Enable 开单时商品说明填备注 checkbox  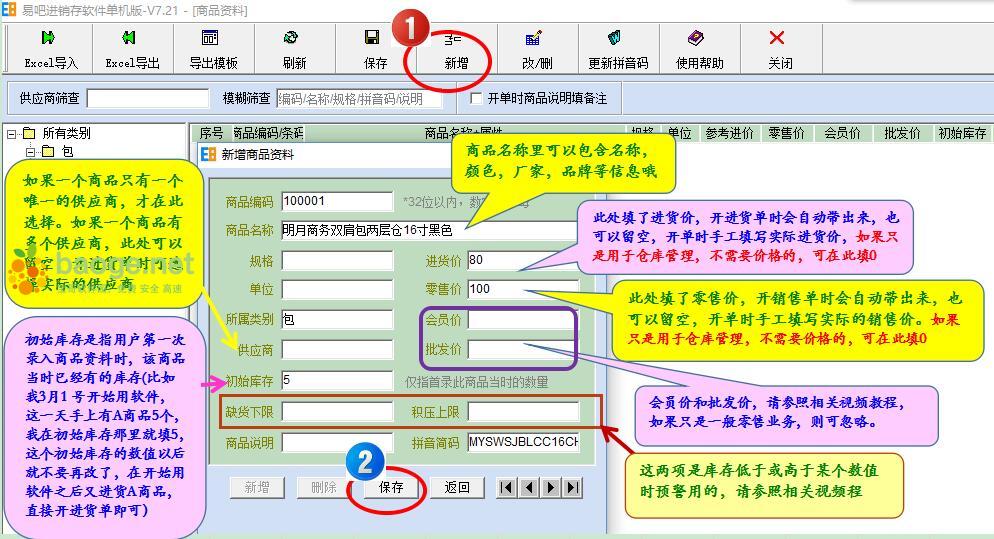477,99
